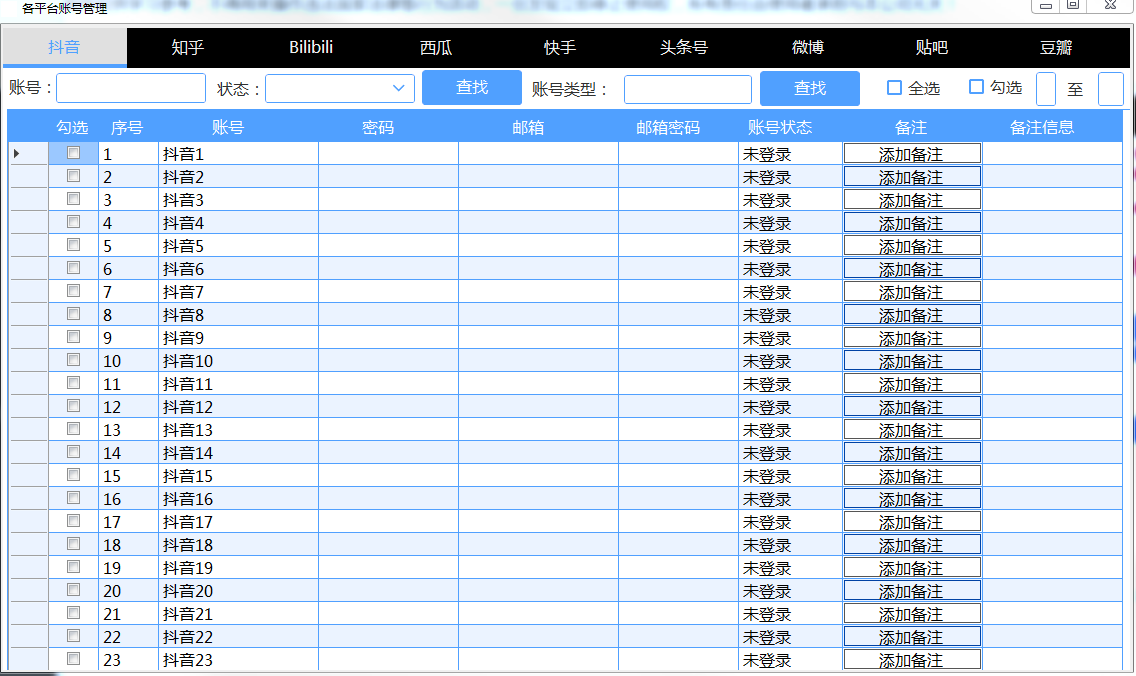Sort by the 序号 column header
This screenshot has height=676, width=1136.
(127, 128)
